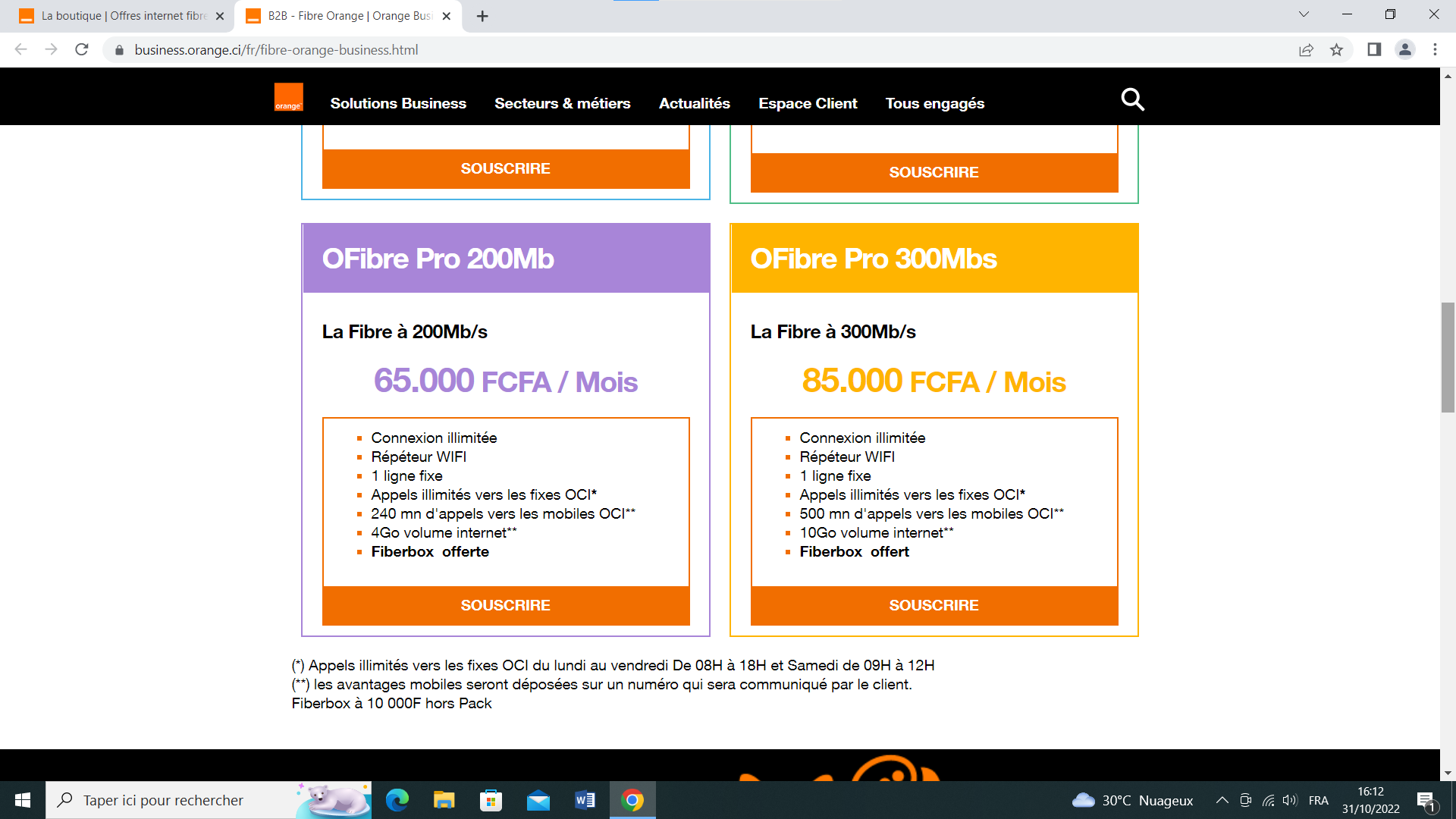Subscribe to OFibre Pro 200Mb via SOUSCRIRE
This screenshot has width=1456, height=819.
coord(506,605)
